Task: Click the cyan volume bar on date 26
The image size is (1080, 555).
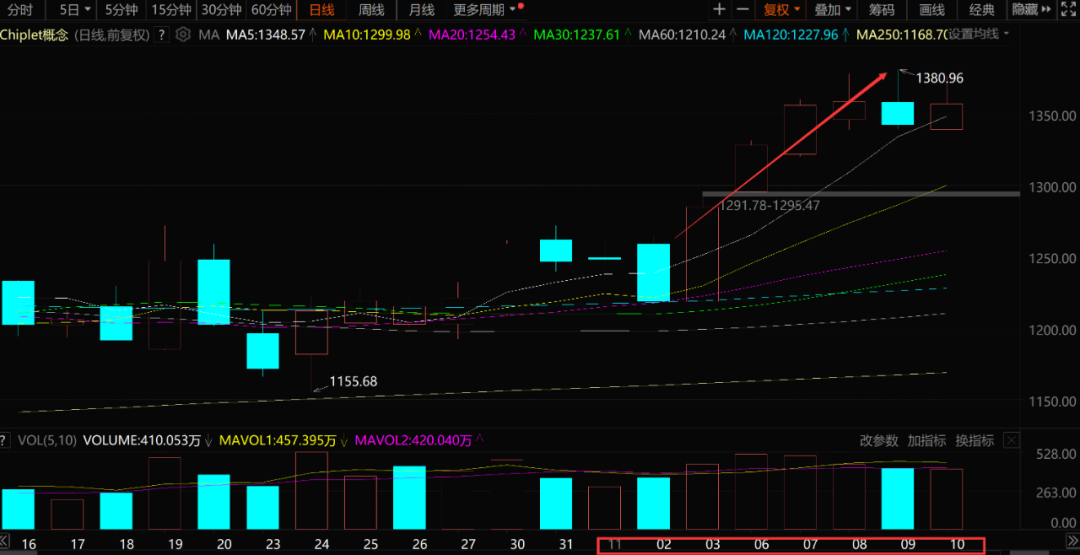Action: [x=409, y=498]
